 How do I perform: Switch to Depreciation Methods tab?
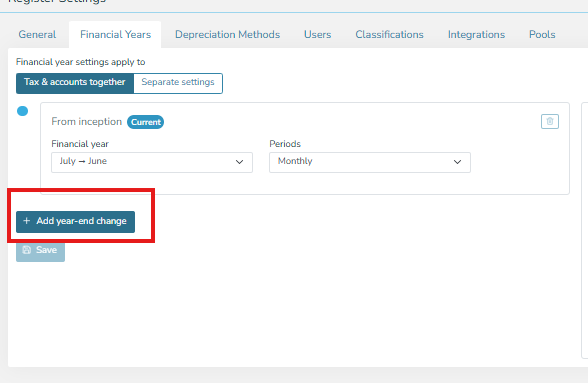point(227,35)
